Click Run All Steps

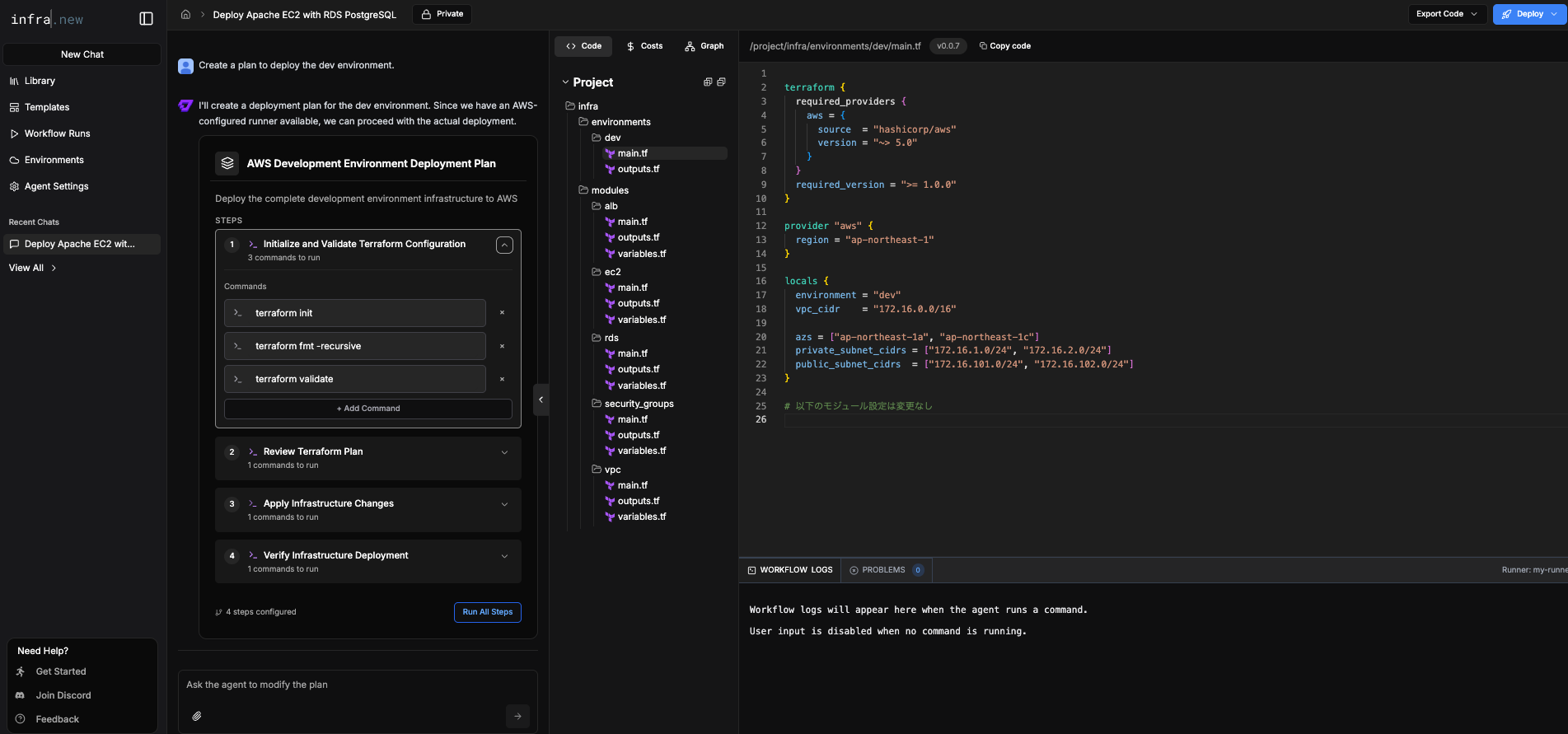pos(488,612)
